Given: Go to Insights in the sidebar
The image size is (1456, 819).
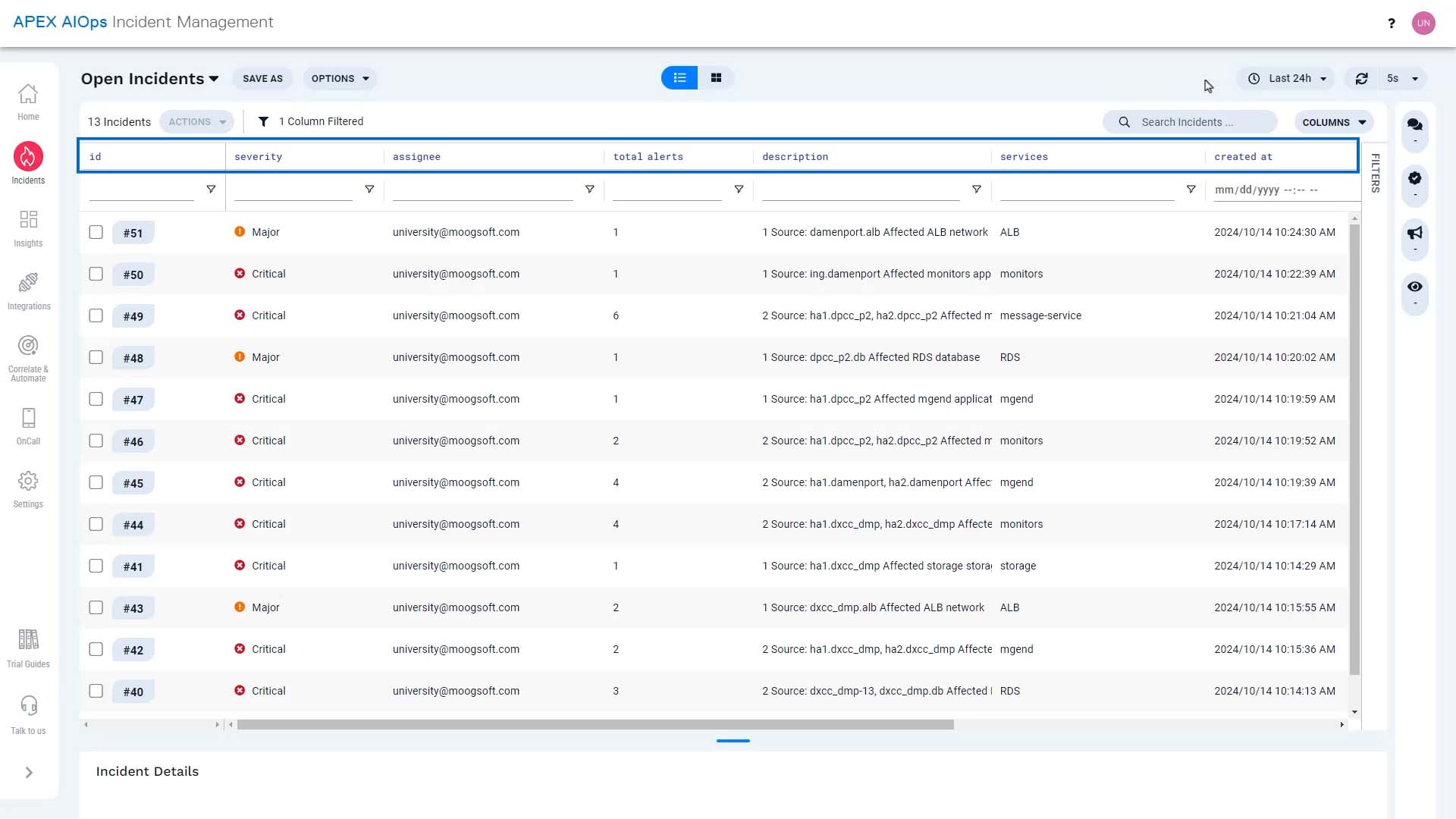Looking at the screenshot, I should tap(28, 228).
